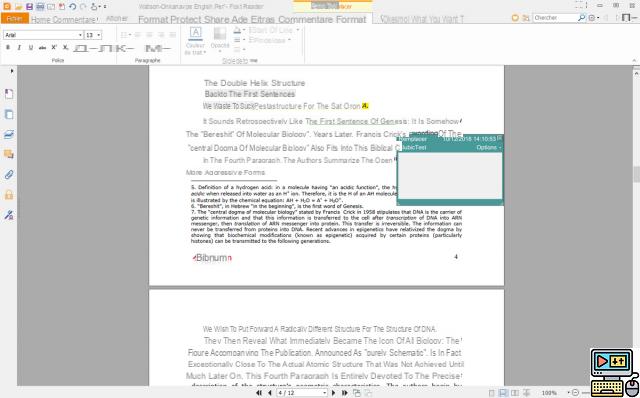Toggle strikethrough formatting
Screen dimensions: 640x398
click(42, 48)
